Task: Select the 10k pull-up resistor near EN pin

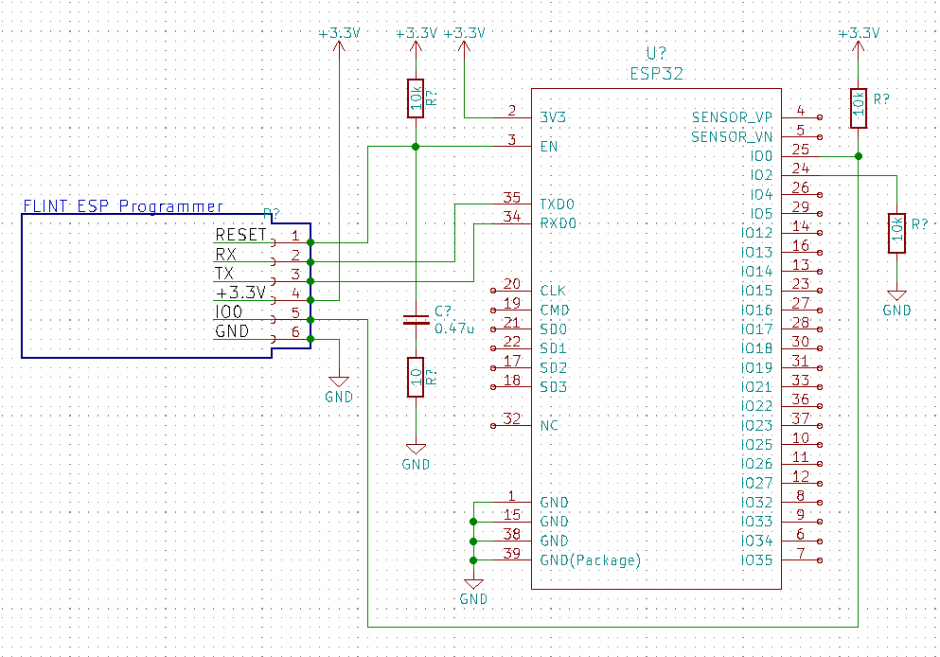Action: [x=414, y=100]
